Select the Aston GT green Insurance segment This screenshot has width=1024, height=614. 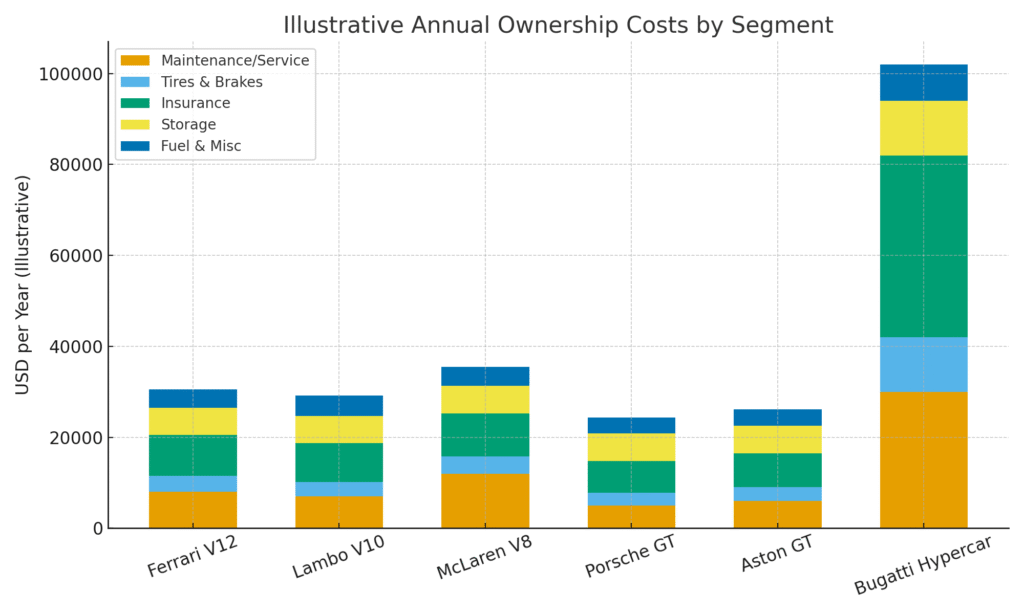[x=777, y=470]
